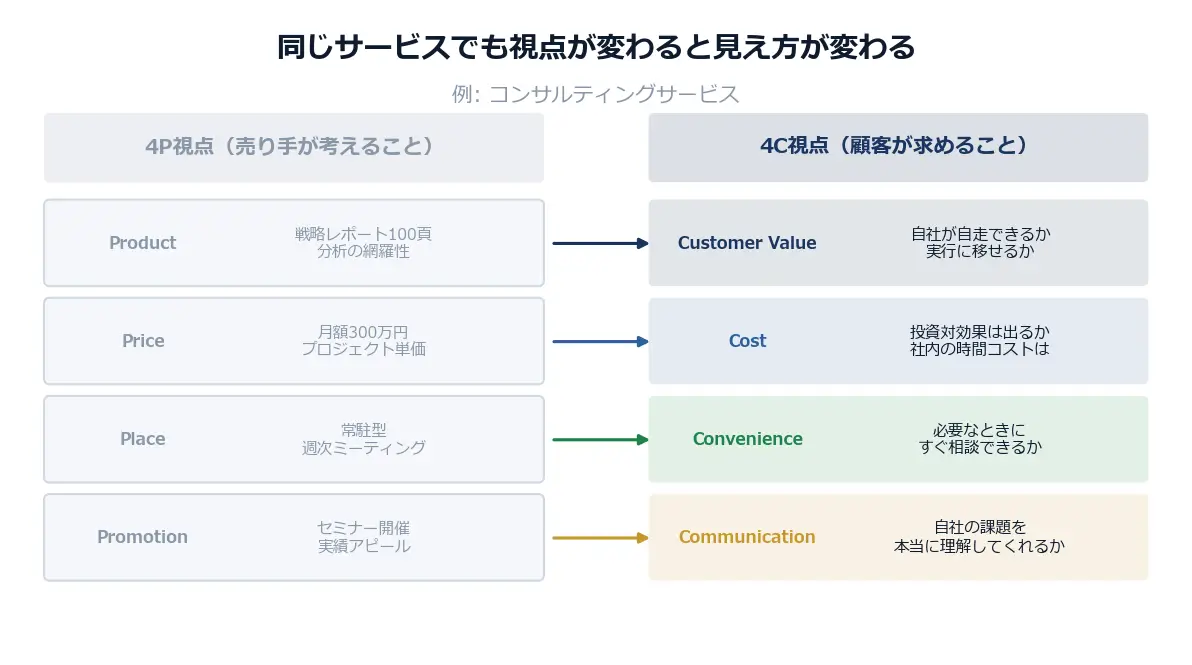Click the green arrow pointing to Convenience
Screen dimensions: 1192x665
point(600,439)
